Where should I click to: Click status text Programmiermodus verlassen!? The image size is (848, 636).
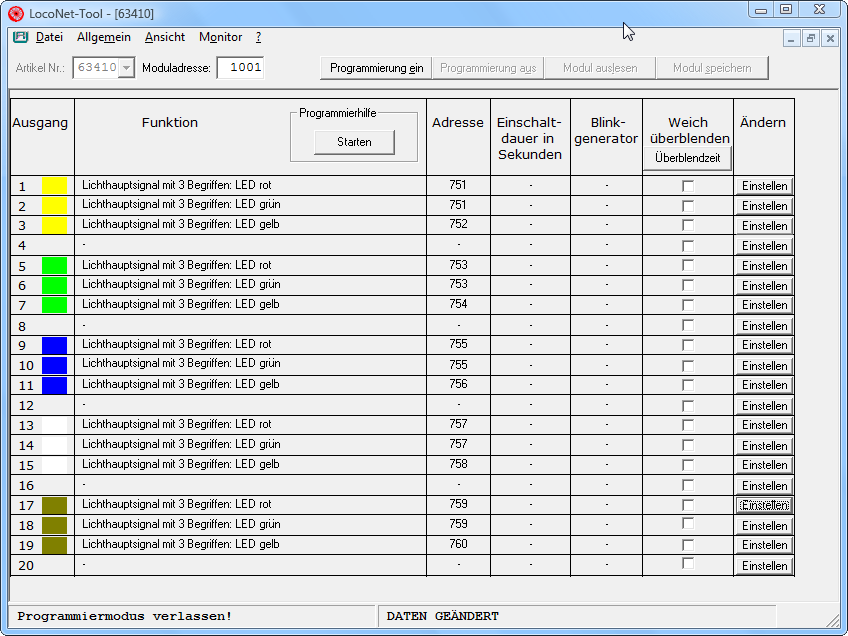tap(125, 617)
